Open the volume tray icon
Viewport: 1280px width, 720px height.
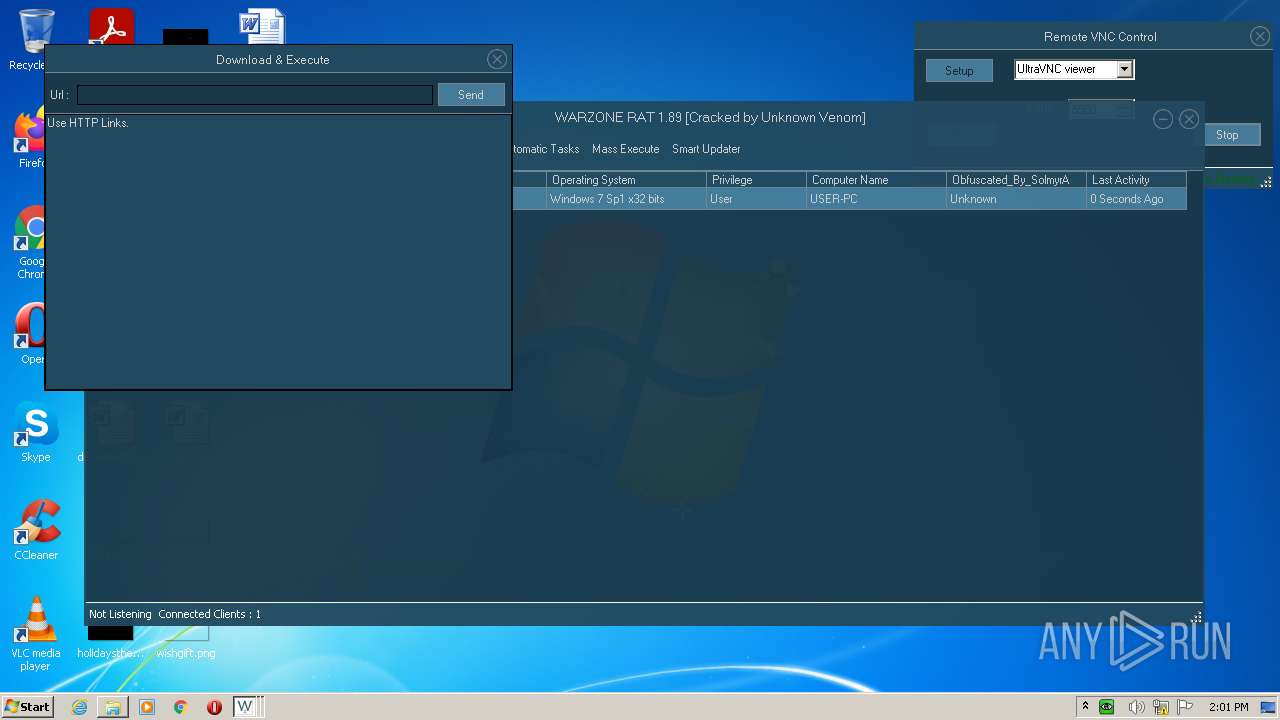1136,707
